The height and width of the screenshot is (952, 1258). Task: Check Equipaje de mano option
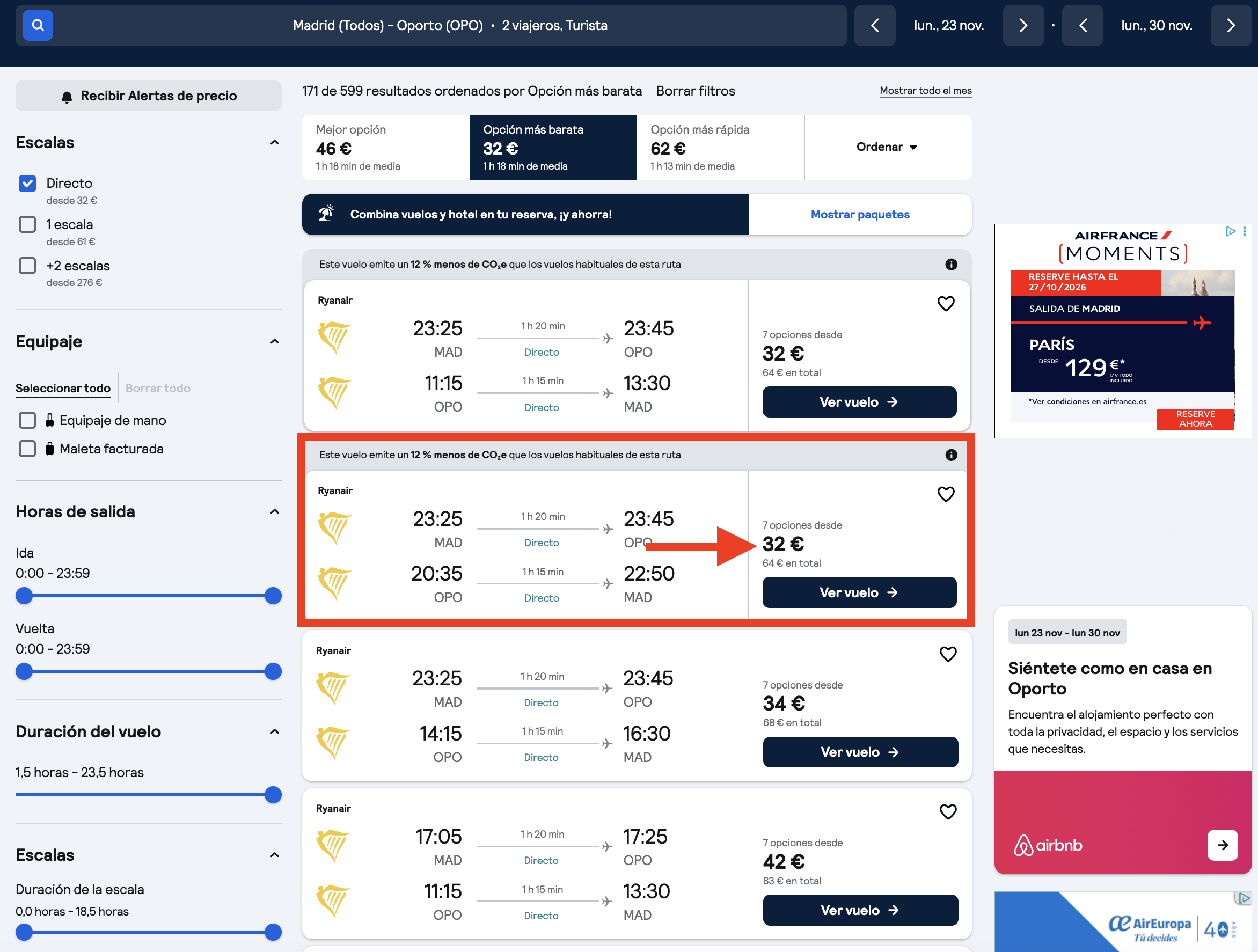(x=27, y=420)
